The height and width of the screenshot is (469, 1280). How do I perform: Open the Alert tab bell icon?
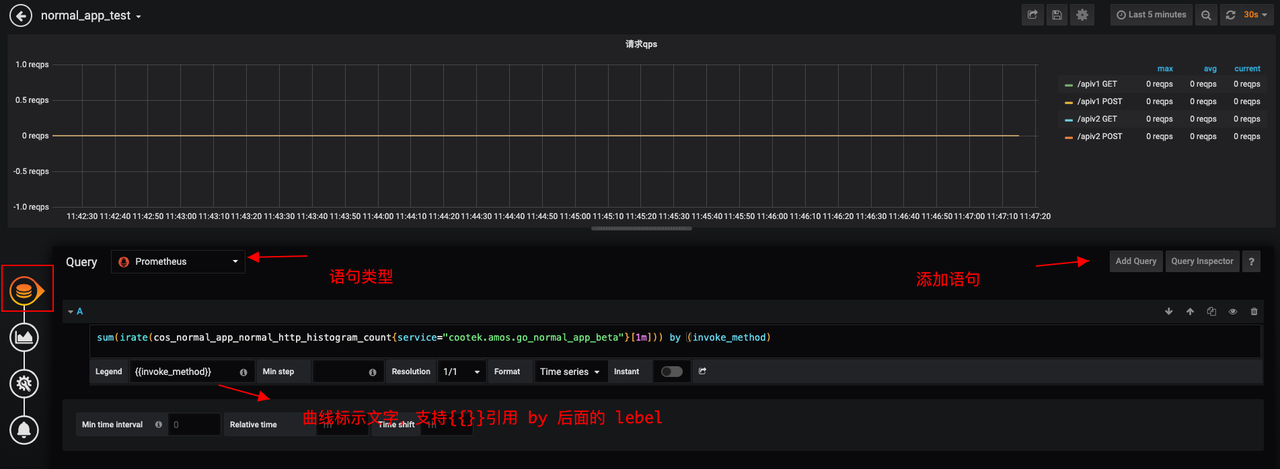click(25, 430)
